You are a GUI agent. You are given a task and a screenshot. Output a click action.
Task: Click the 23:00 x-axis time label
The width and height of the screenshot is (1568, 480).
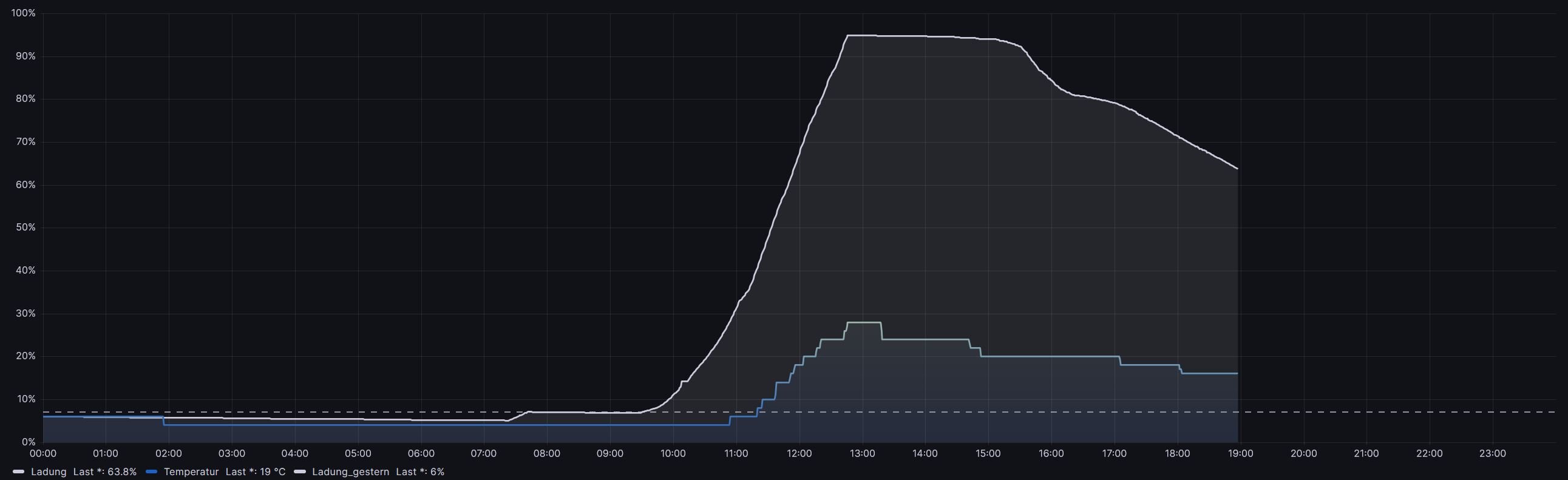coord(1493,453)
